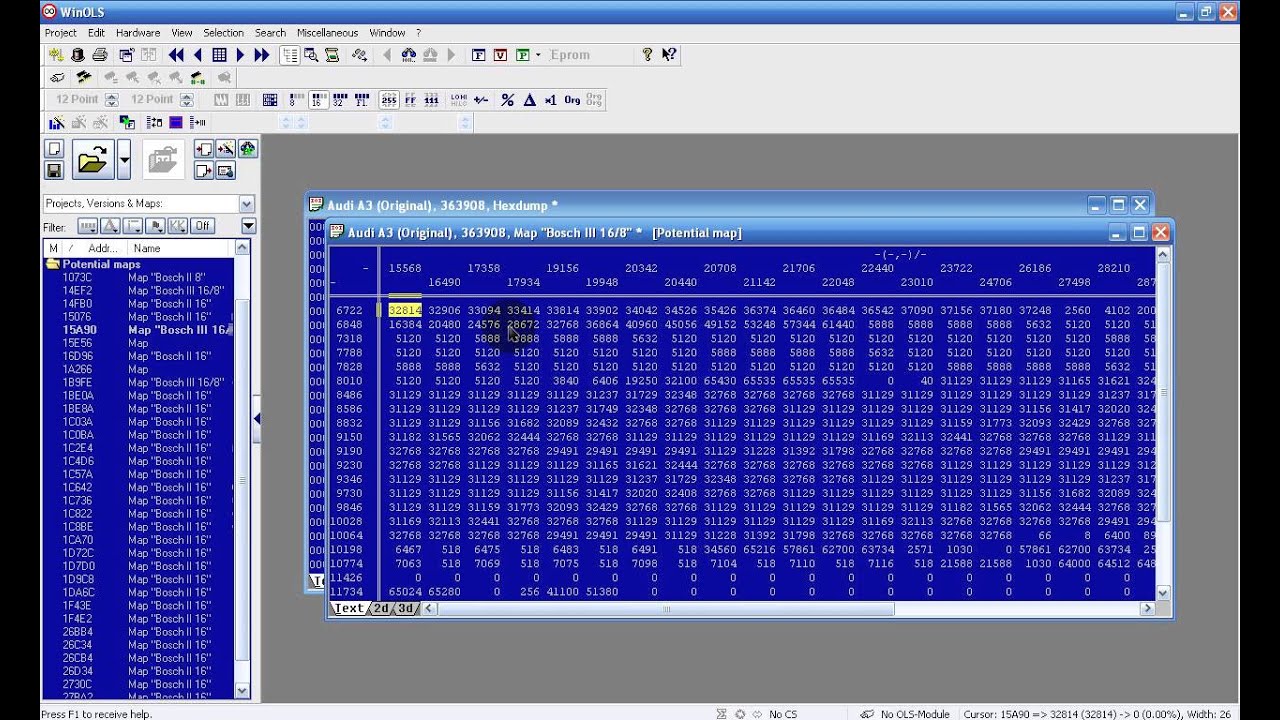
Task: Click the percent display icon
Action: (507, 100)
